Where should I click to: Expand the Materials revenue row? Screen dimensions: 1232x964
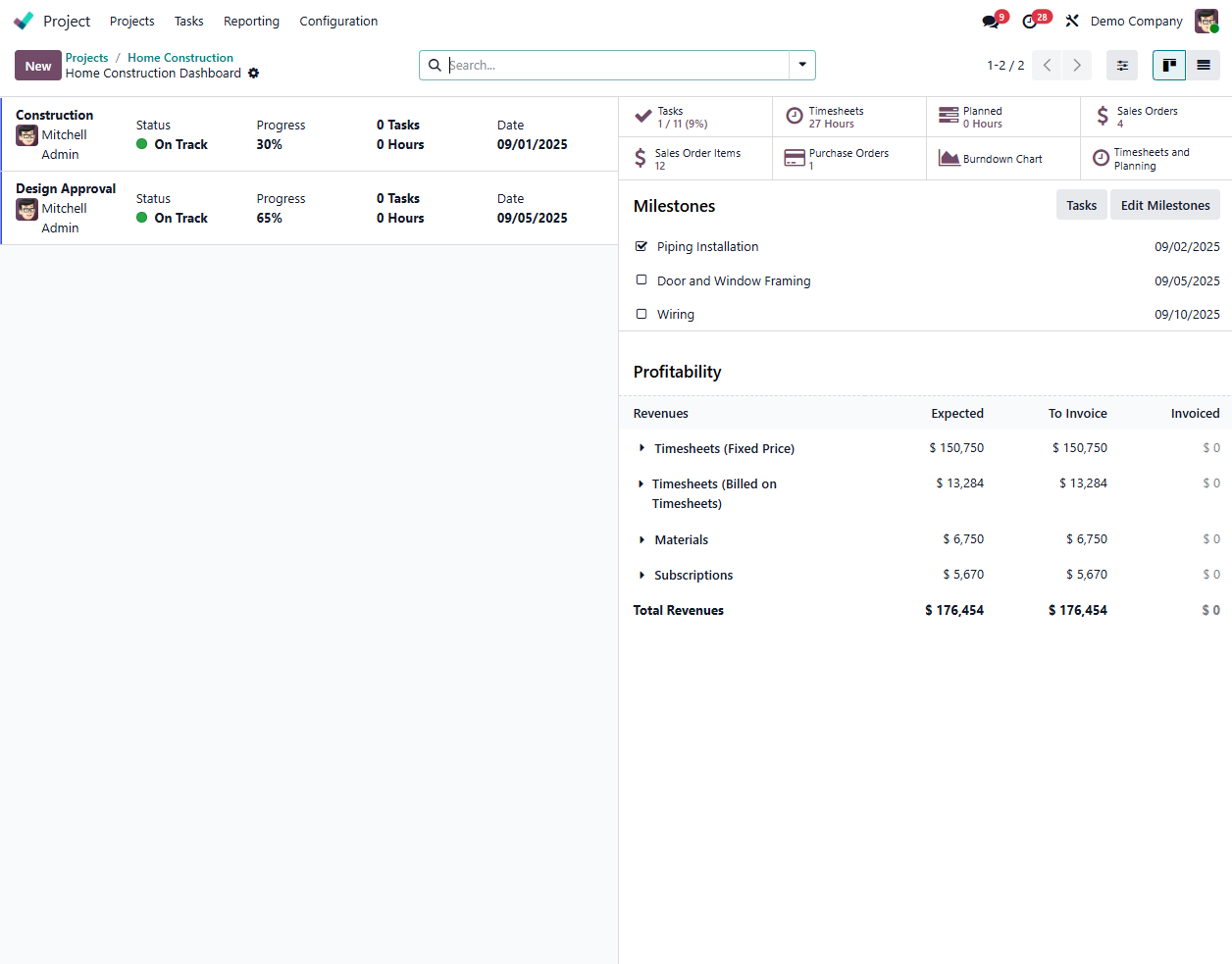coord(642,539)
